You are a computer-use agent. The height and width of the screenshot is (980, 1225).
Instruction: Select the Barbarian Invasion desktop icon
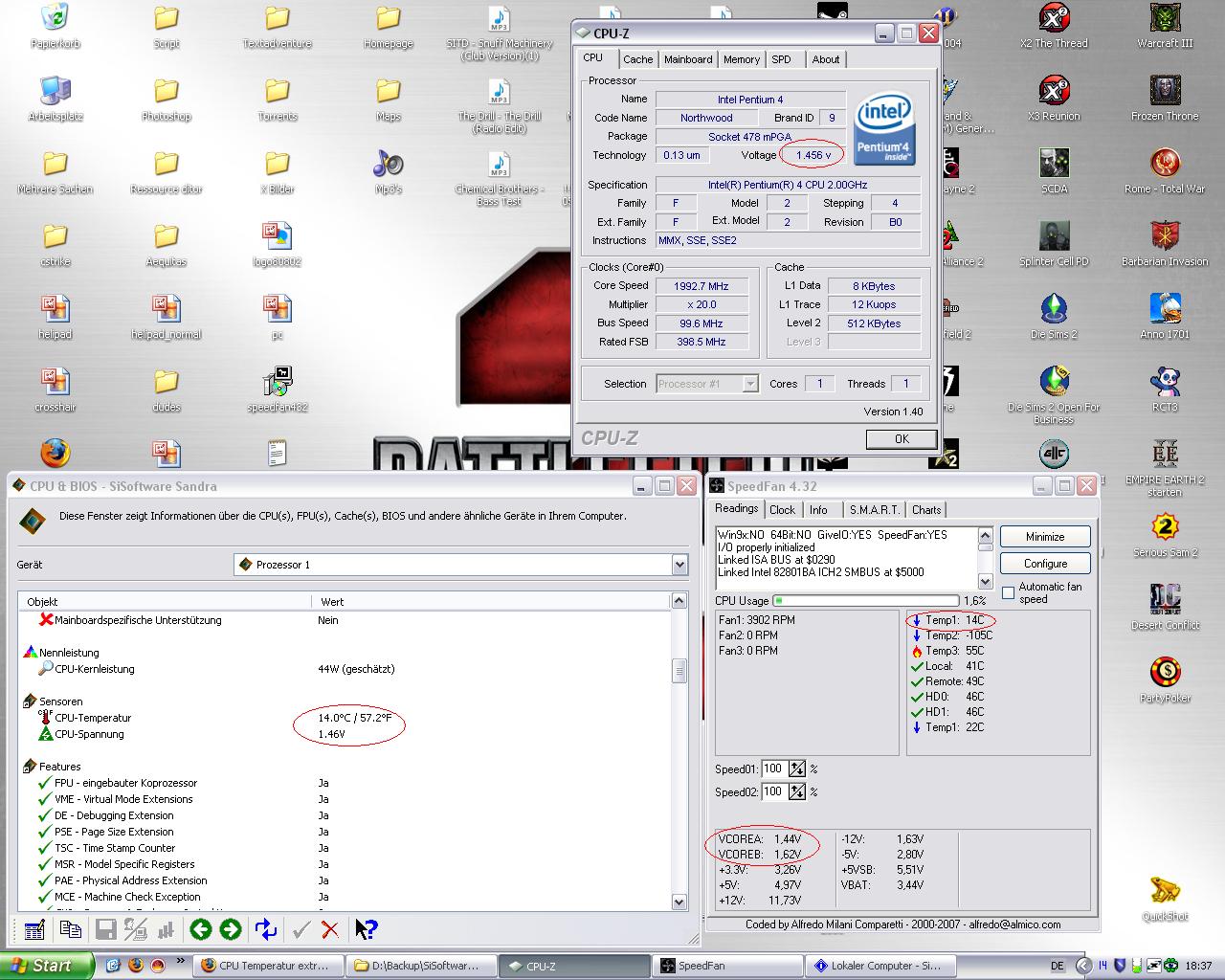pyautogui.click(x=1165, y=244)
